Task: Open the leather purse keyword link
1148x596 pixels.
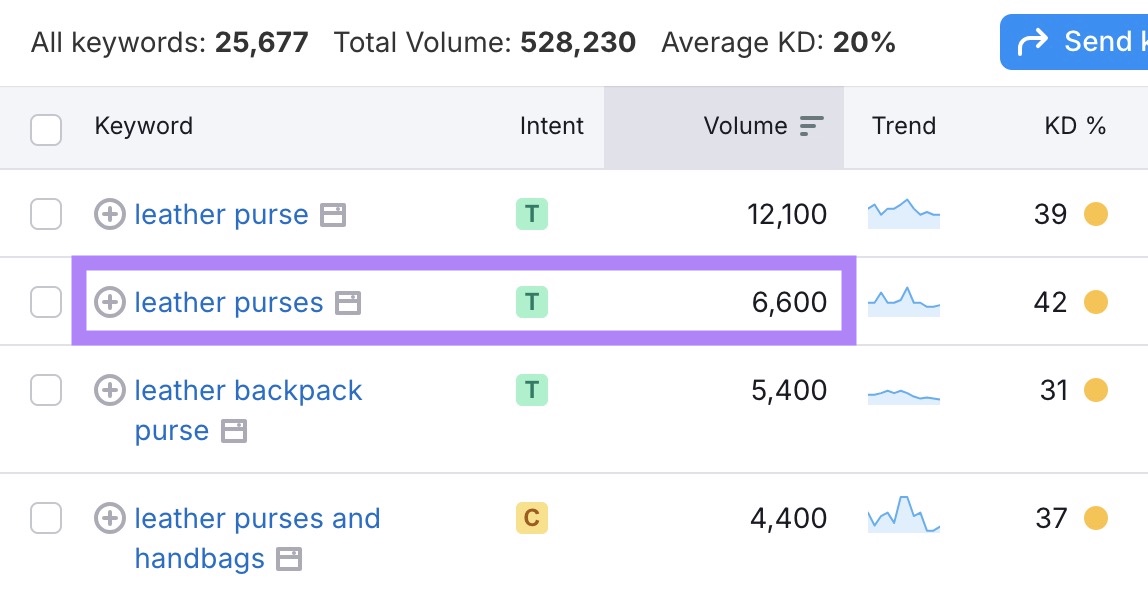Action: coord(221,214)
